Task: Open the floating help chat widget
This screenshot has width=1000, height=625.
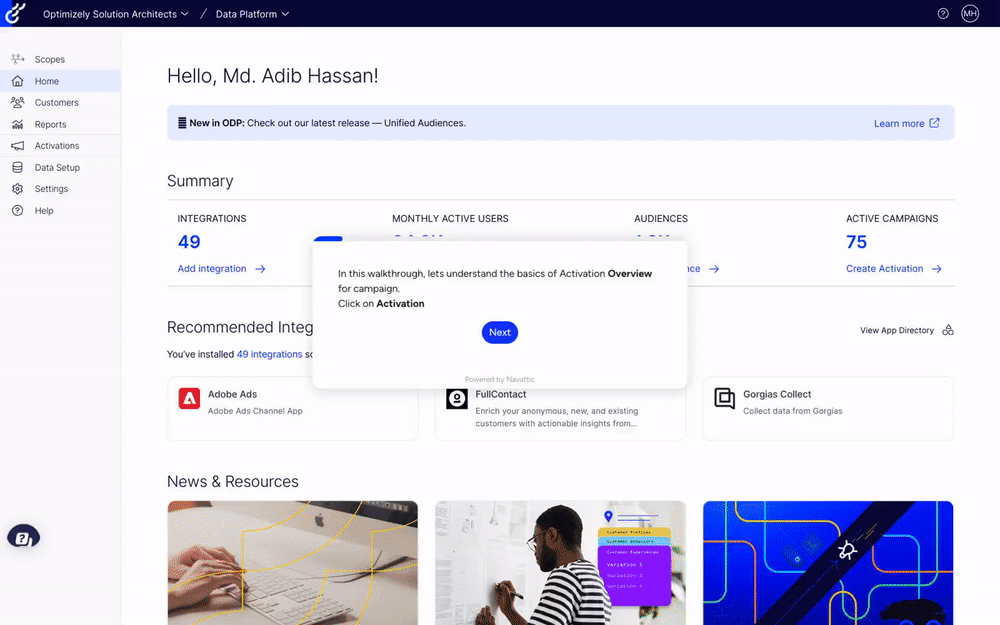Action: click(x=23, y=537)
